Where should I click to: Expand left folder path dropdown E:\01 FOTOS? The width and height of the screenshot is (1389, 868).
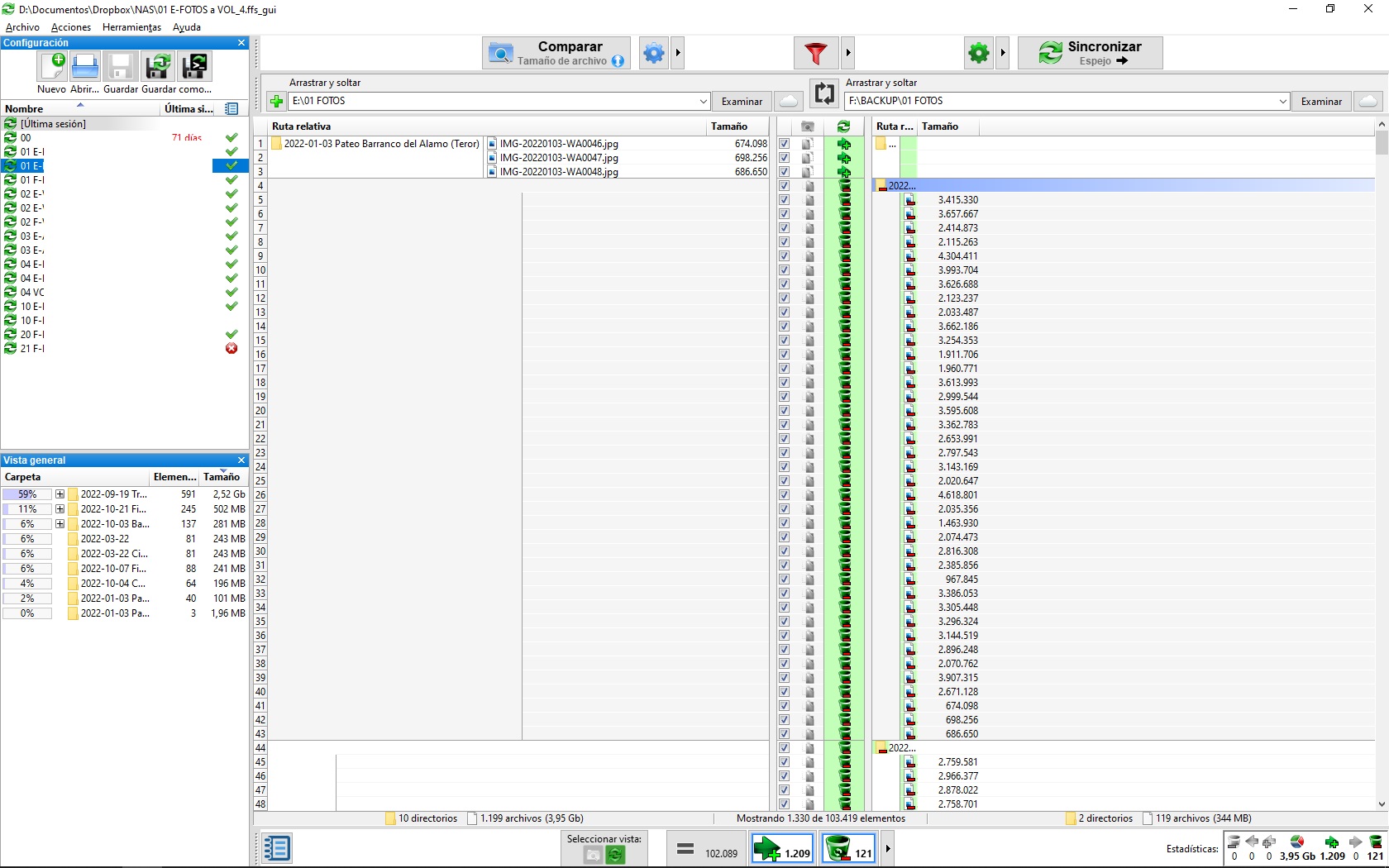[703, 101]
